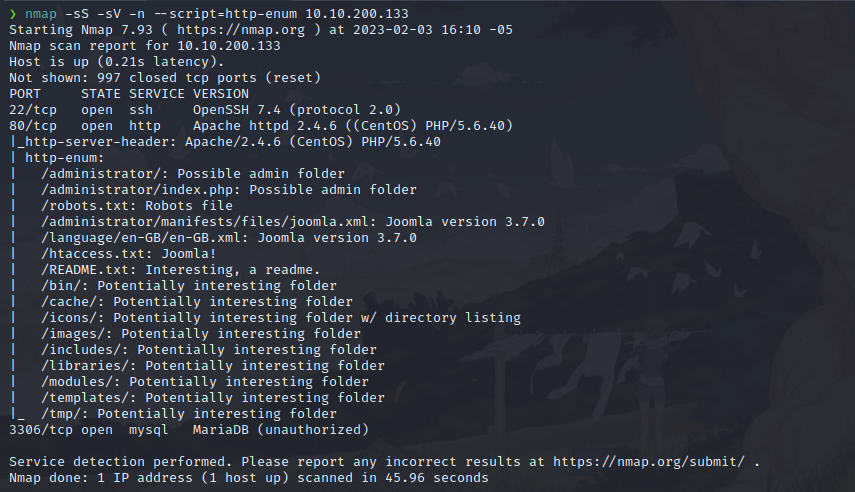This screenshot has width=855, height=492.
Task: Click the prompt arrow before nmap command
Action: click(12, 14)
